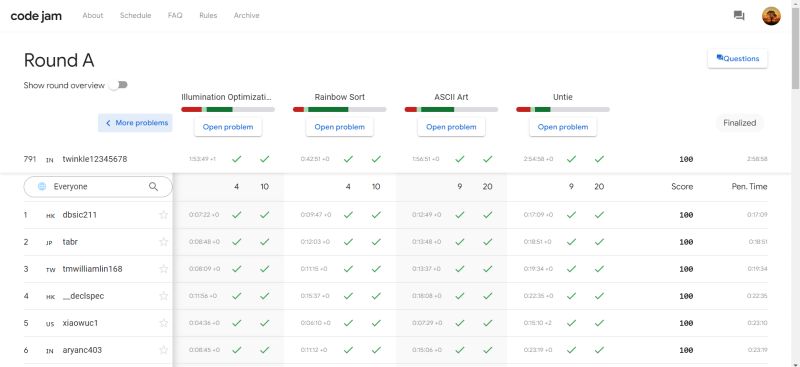Click the Illumination Optimization progress bar

228,109
